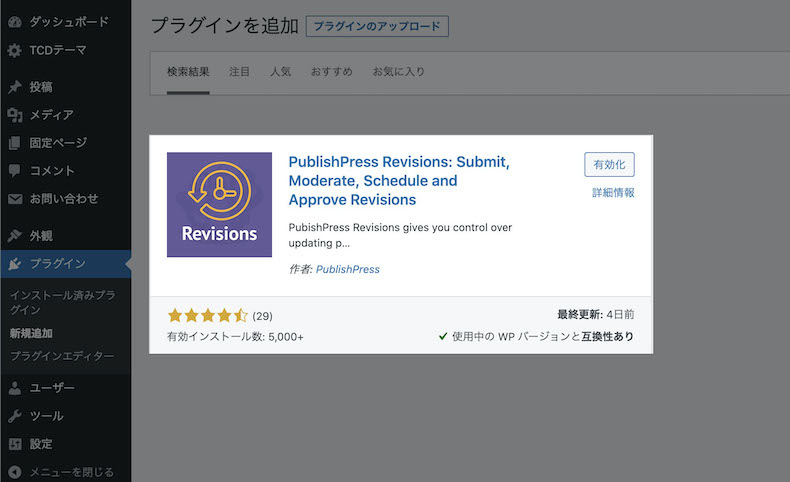790x482 pixels.
Task: Select 新規追加 submenu link
Action: (31, 333)
